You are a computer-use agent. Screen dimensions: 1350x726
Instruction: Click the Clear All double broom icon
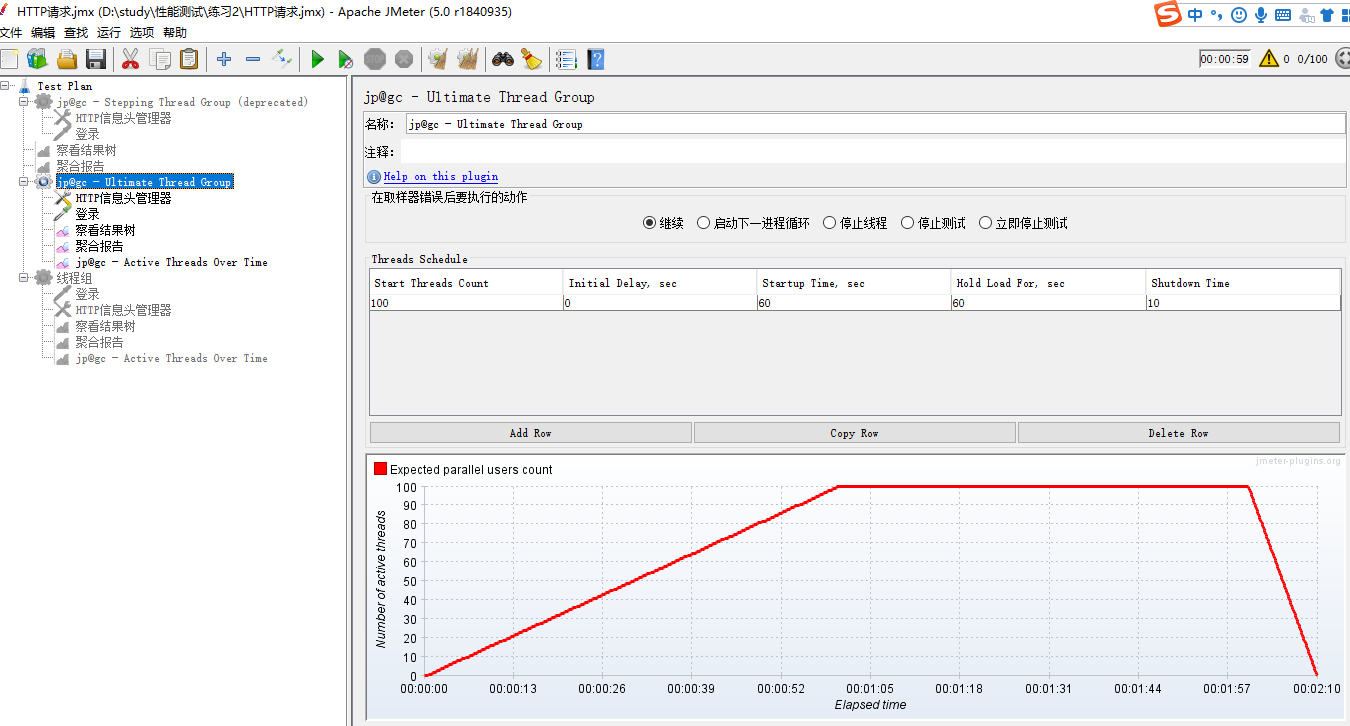coord(467,59)
